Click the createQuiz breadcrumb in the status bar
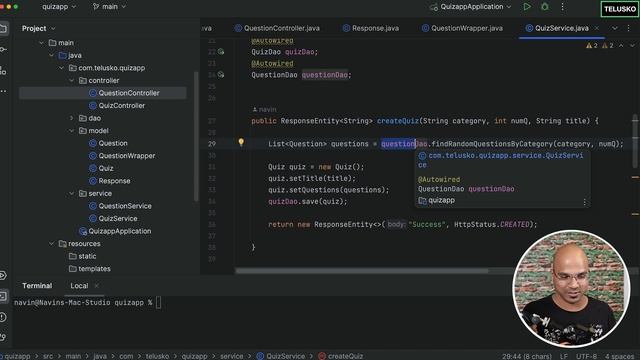640x360 pixels. coord(345,356)
